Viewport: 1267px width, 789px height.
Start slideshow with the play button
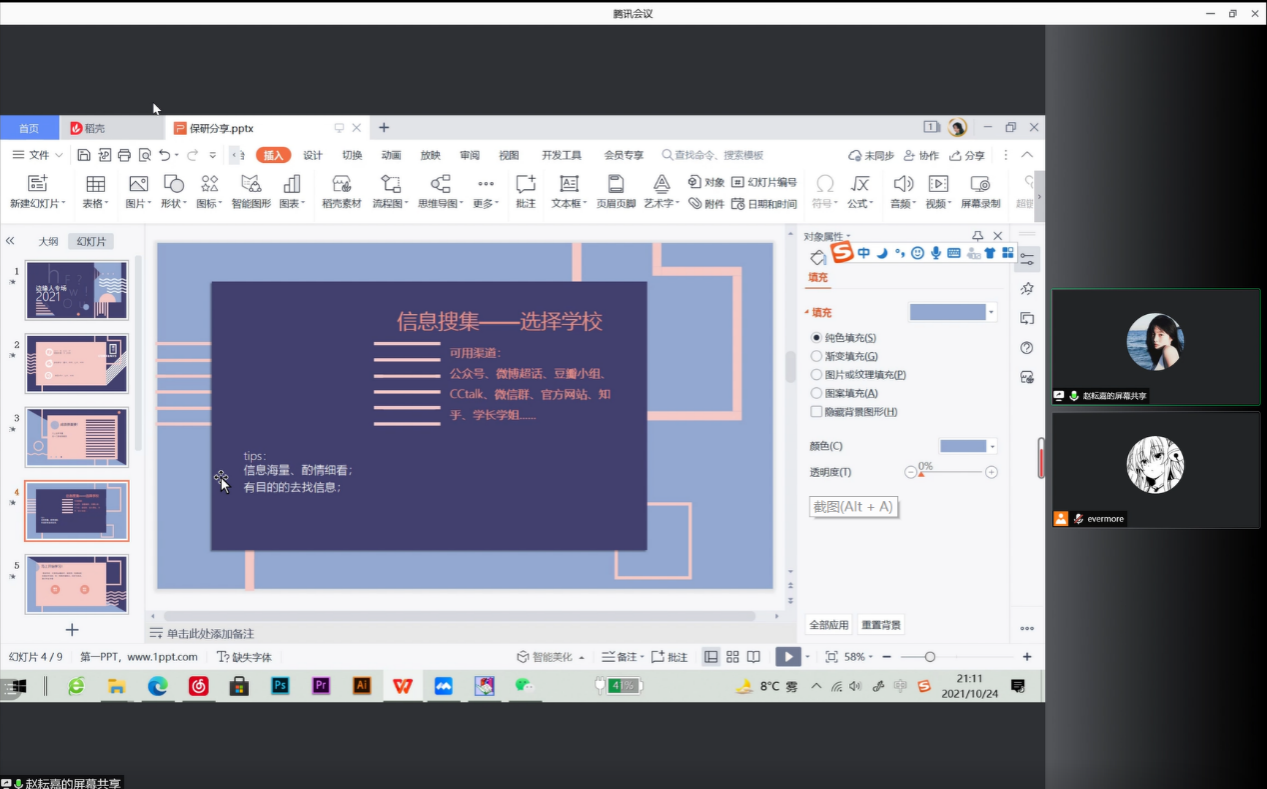point(789,657)
